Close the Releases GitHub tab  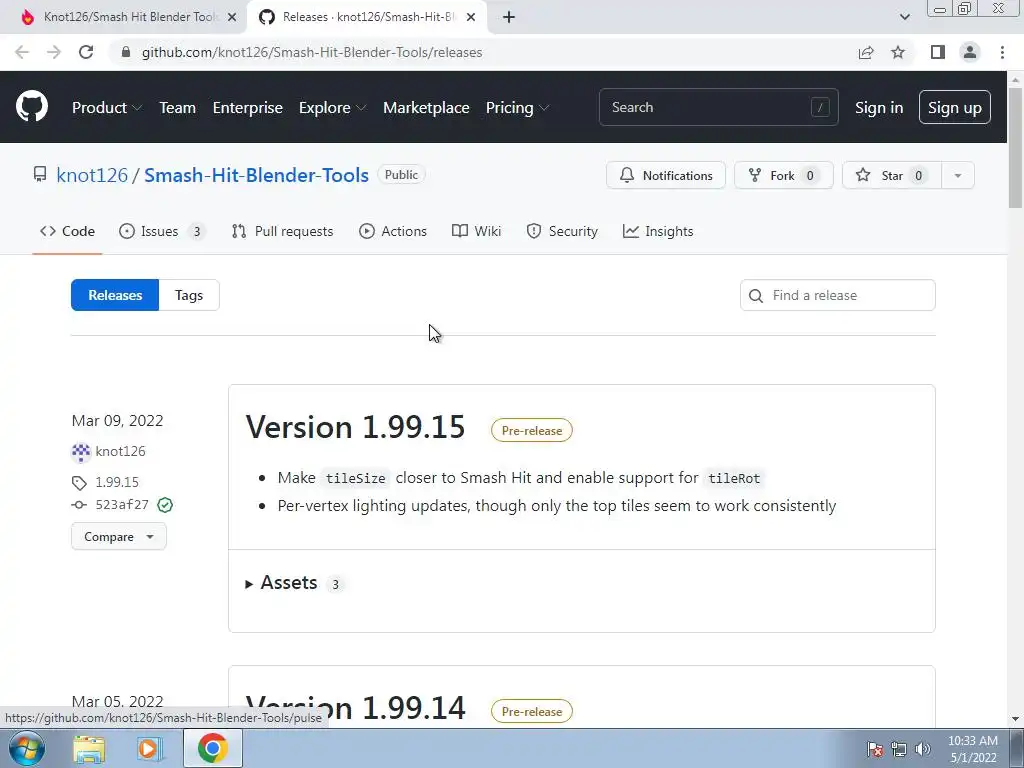[x=472, y=17]
